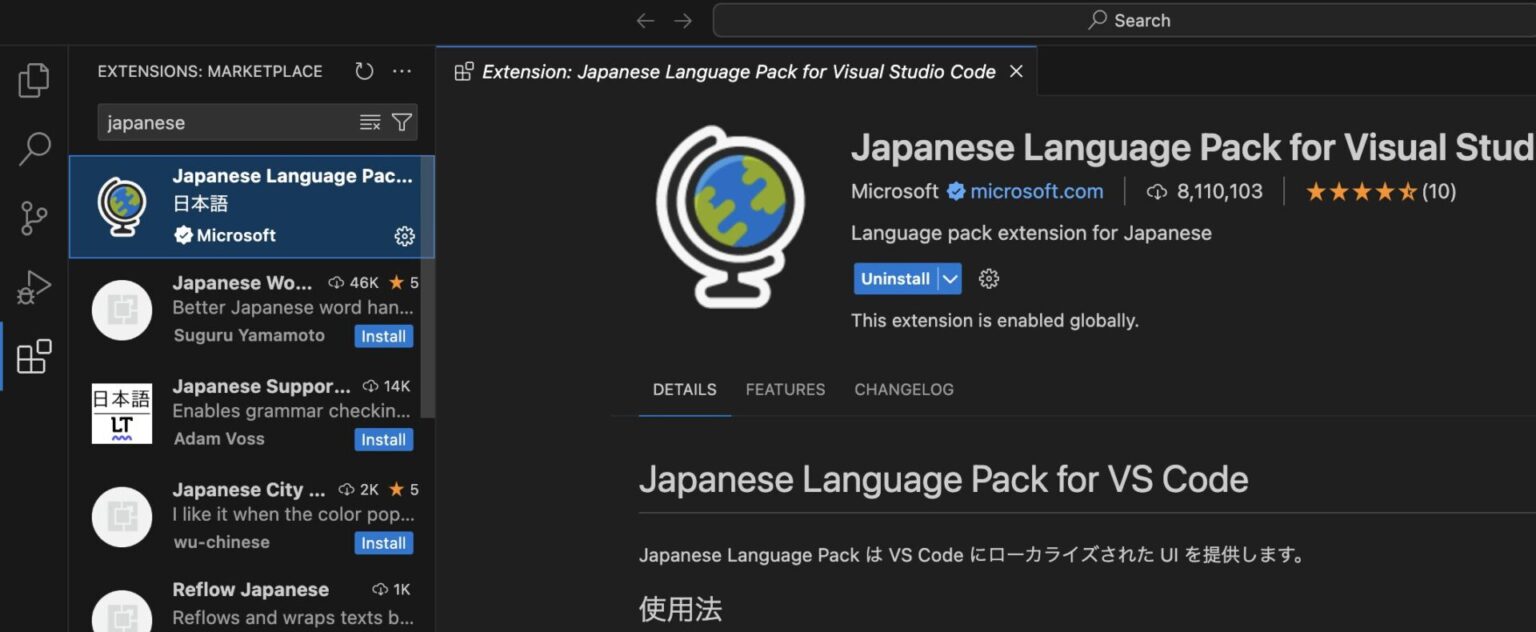The width and height of the screenshot is (1536, 632).
Task: Open the CHANGELOG tab
Action: coord(903,389)
